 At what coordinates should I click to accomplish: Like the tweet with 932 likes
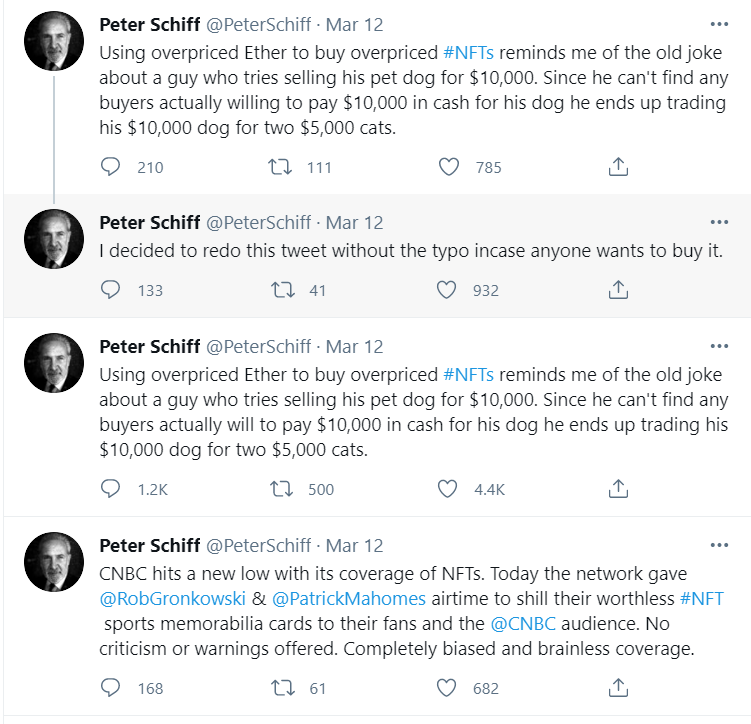pyautogui.click(x=446, y=290)
